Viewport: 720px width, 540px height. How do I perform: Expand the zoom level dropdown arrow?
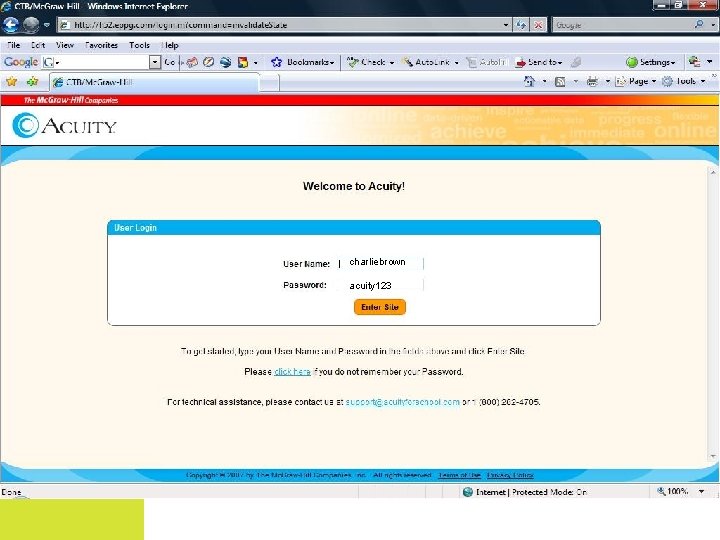click(x=702, y=491)
